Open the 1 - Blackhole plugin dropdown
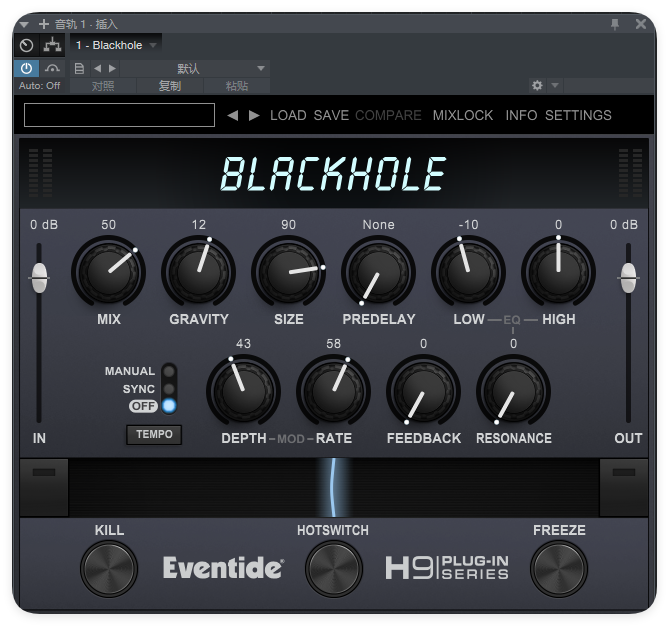The width and height of the screenshot is (669, 626). tap(116, 45)
